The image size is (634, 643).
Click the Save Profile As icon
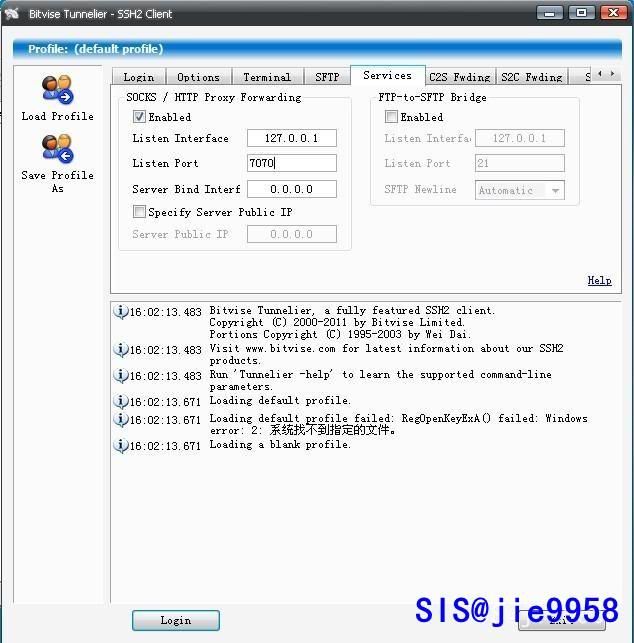(x=57, y=148)
